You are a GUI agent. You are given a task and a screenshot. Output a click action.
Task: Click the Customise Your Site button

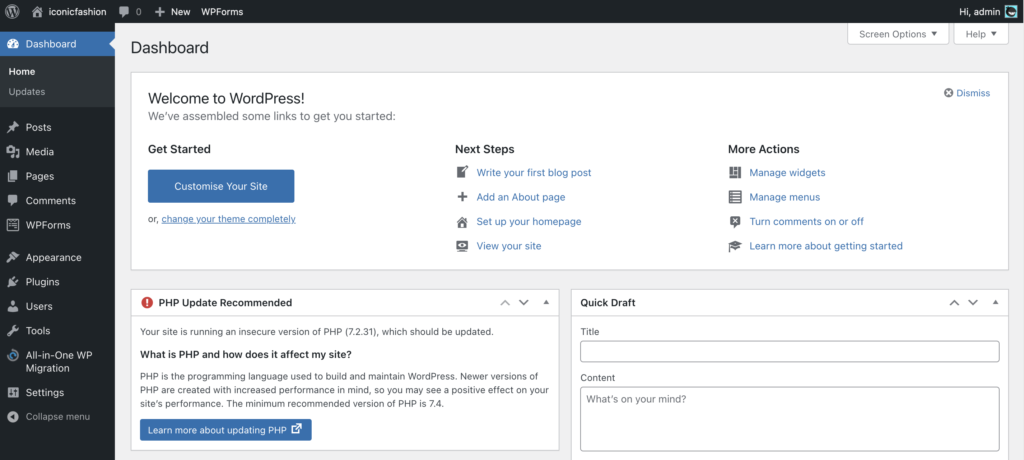(x=221, y=186)
